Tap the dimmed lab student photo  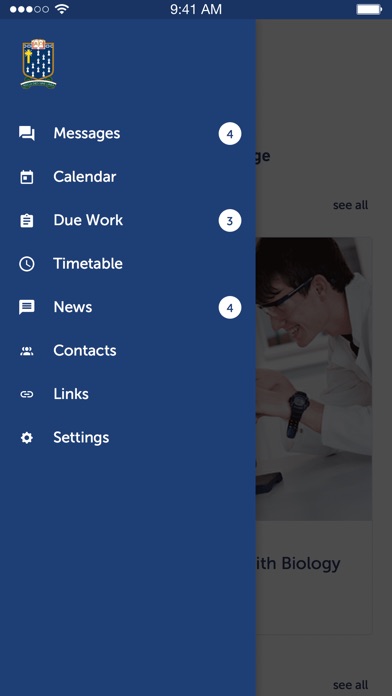click(314, 379)
